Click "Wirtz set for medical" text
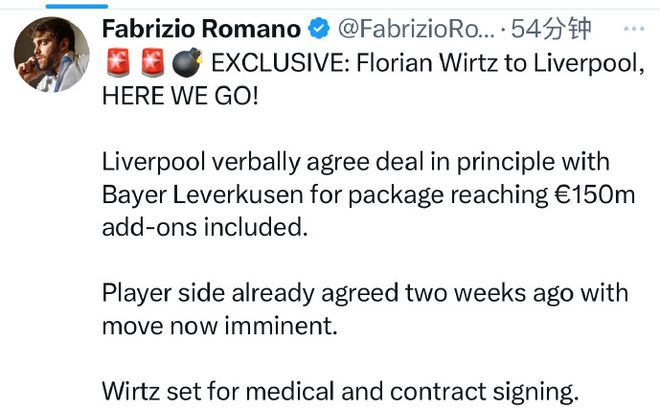This screenshot has width=660, height=410. [x=250, y=388]
